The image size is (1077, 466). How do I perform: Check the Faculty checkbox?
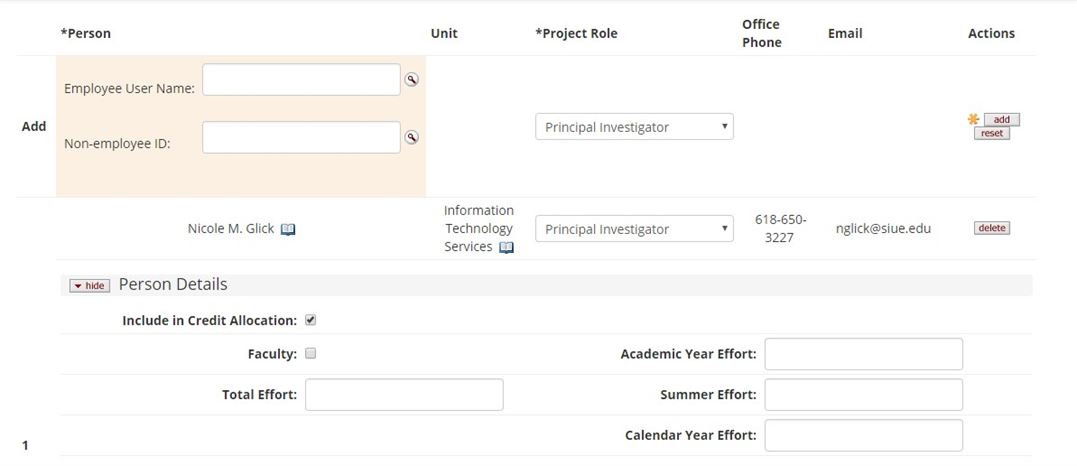(x=310, y=353)
